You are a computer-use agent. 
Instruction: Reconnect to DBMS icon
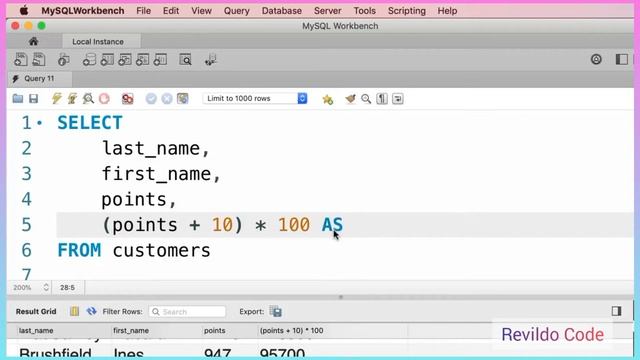211,60
